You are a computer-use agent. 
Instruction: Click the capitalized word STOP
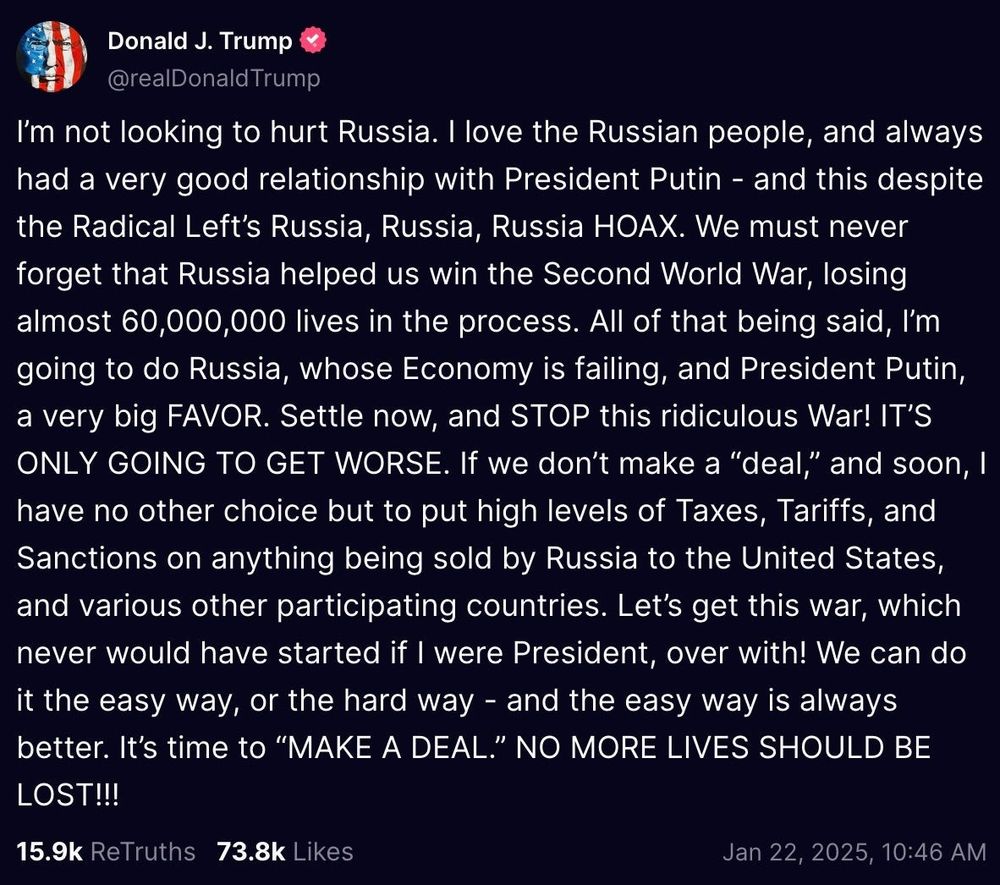tap(550, 416)
